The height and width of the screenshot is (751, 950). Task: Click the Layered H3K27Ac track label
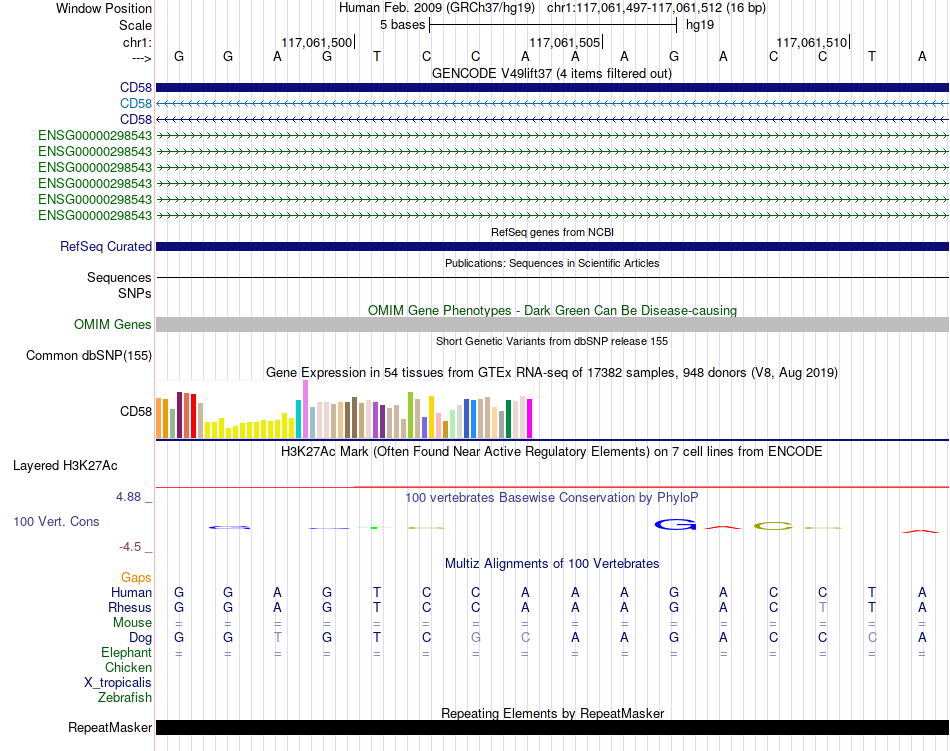65,466
